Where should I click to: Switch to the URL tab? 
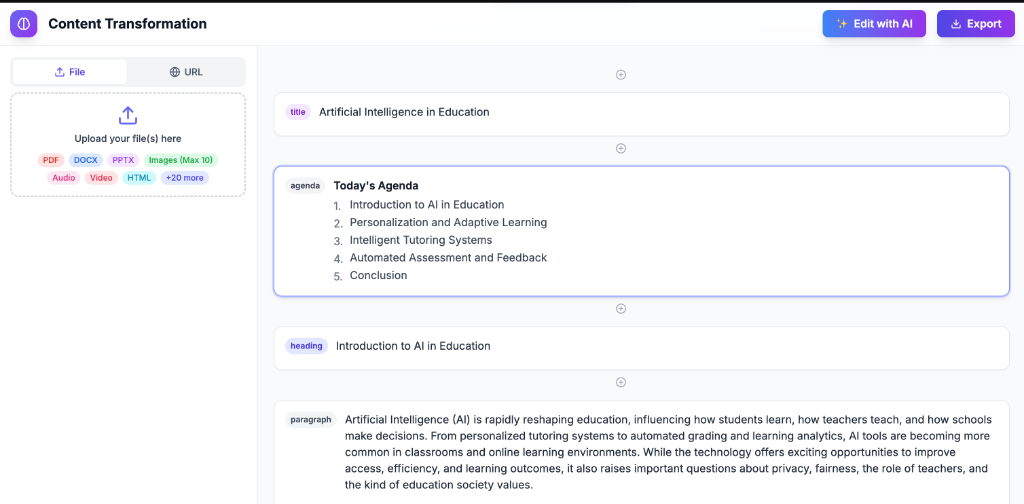tap(186, 72)
